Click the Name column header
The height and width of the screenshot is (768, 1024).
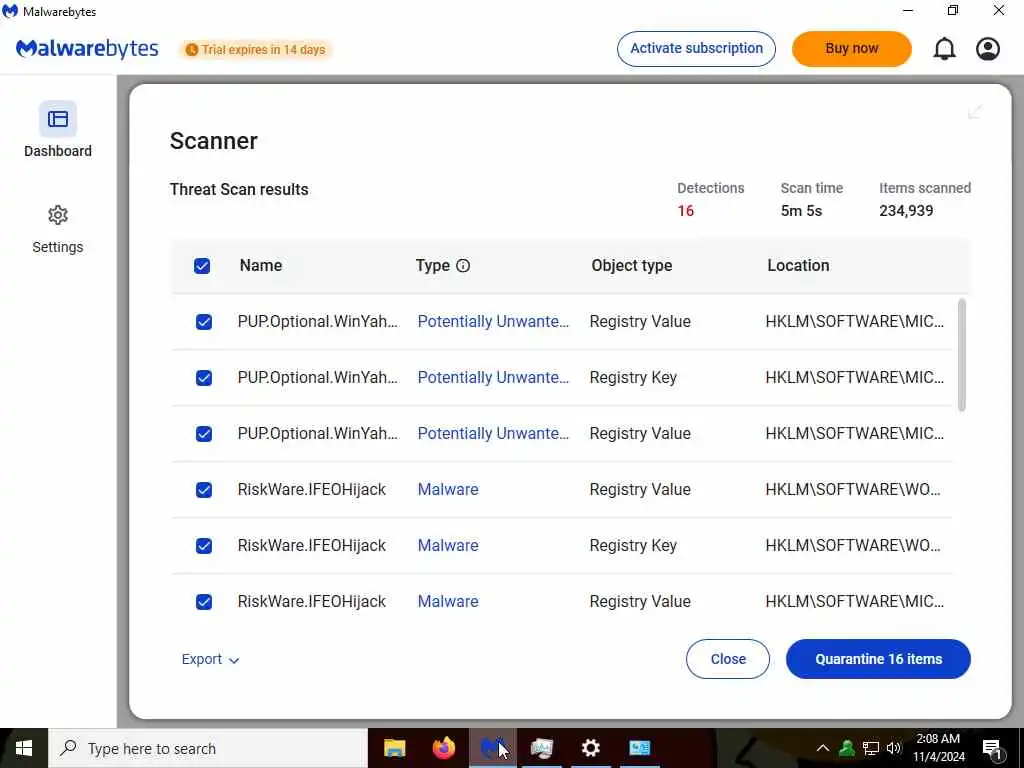point(261,266)
